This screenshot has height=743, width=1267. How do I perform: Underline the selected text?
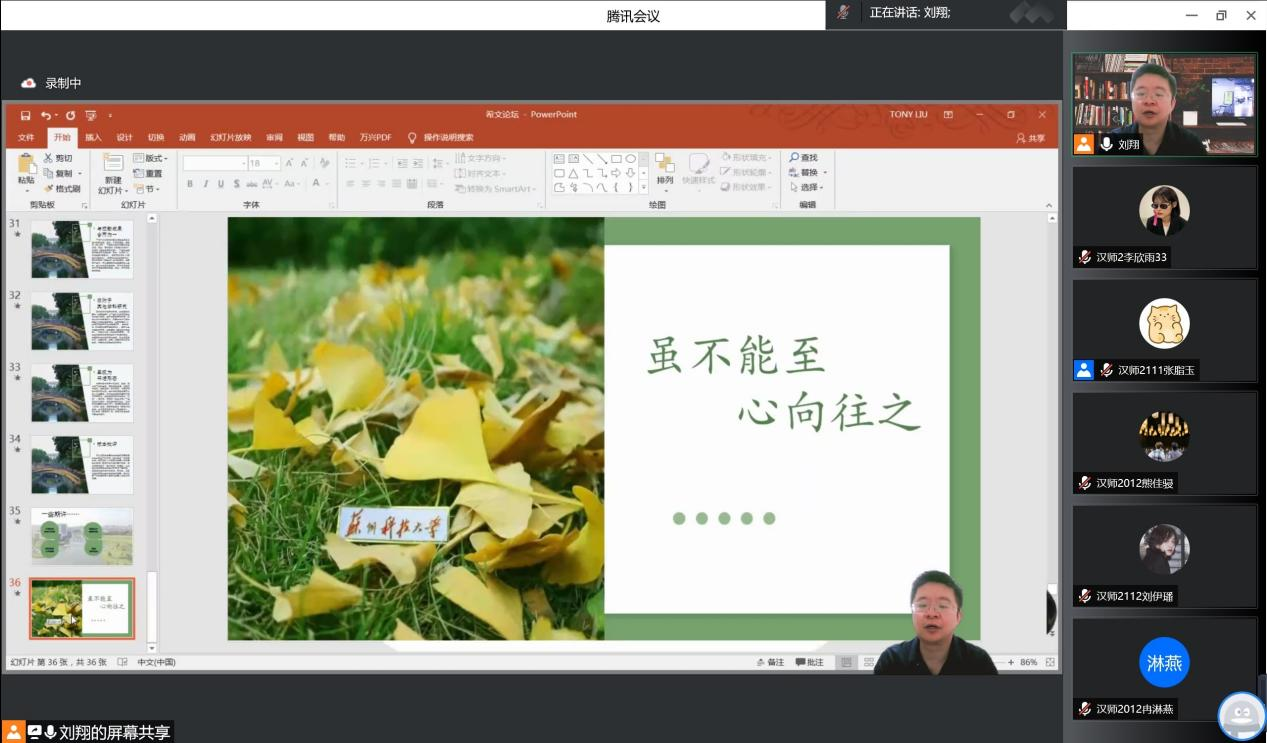[x=221, y=184]
